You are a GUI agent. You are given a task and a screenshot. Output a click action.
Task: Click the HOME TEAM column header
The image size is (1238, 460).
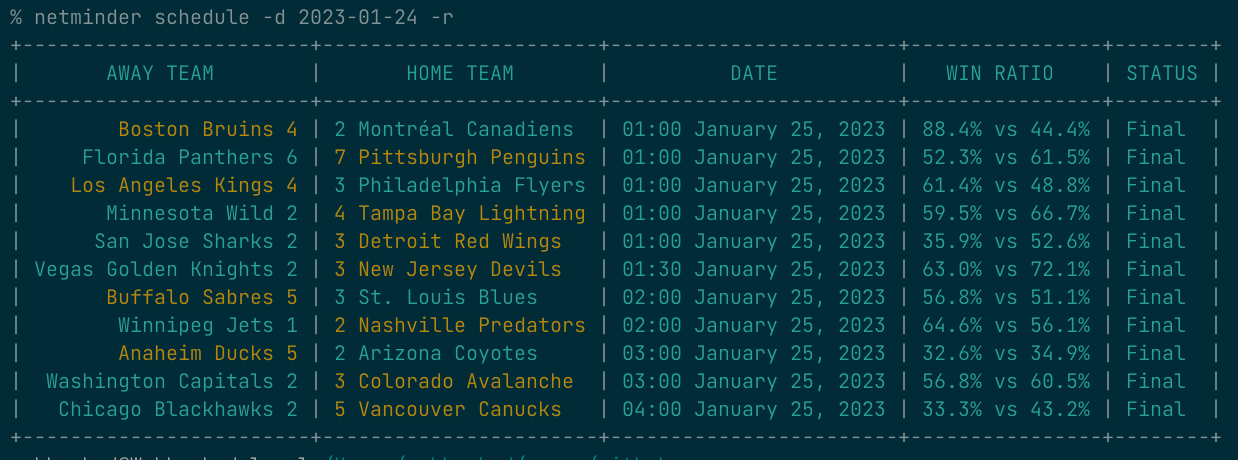coord(460,73)
